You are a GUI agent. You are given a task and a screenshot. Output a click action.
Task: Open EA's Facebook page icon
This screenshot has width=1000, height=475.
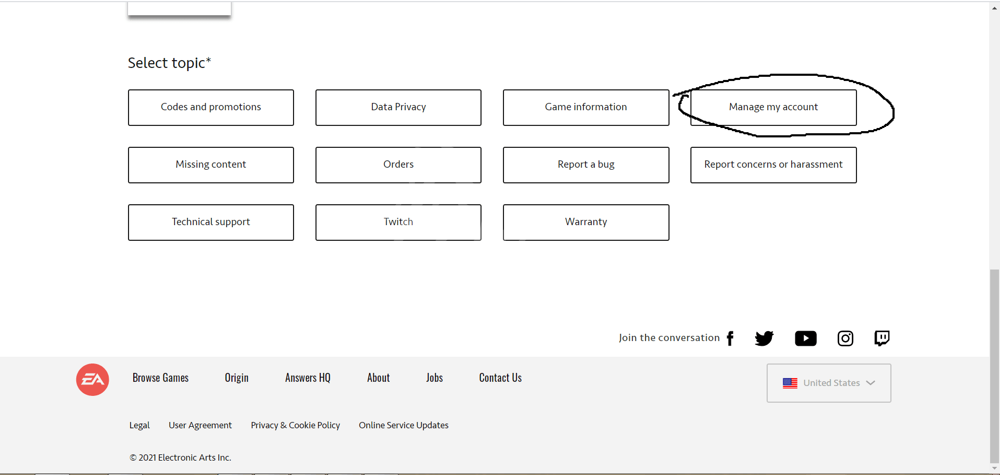[730, 338]
